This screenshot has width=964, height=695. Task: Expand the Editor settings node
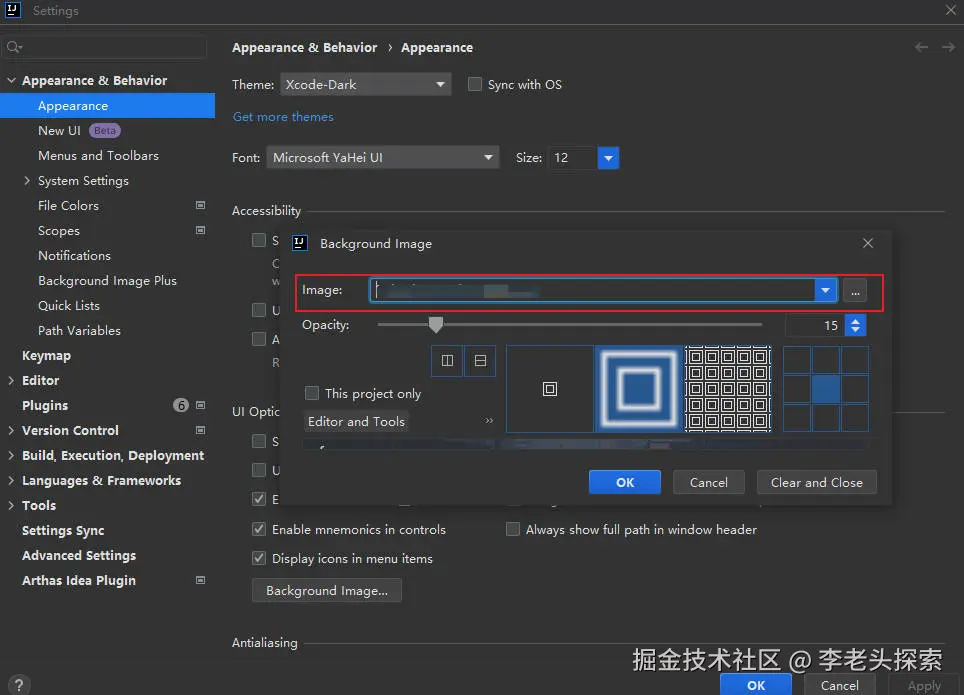pos(11,380)
